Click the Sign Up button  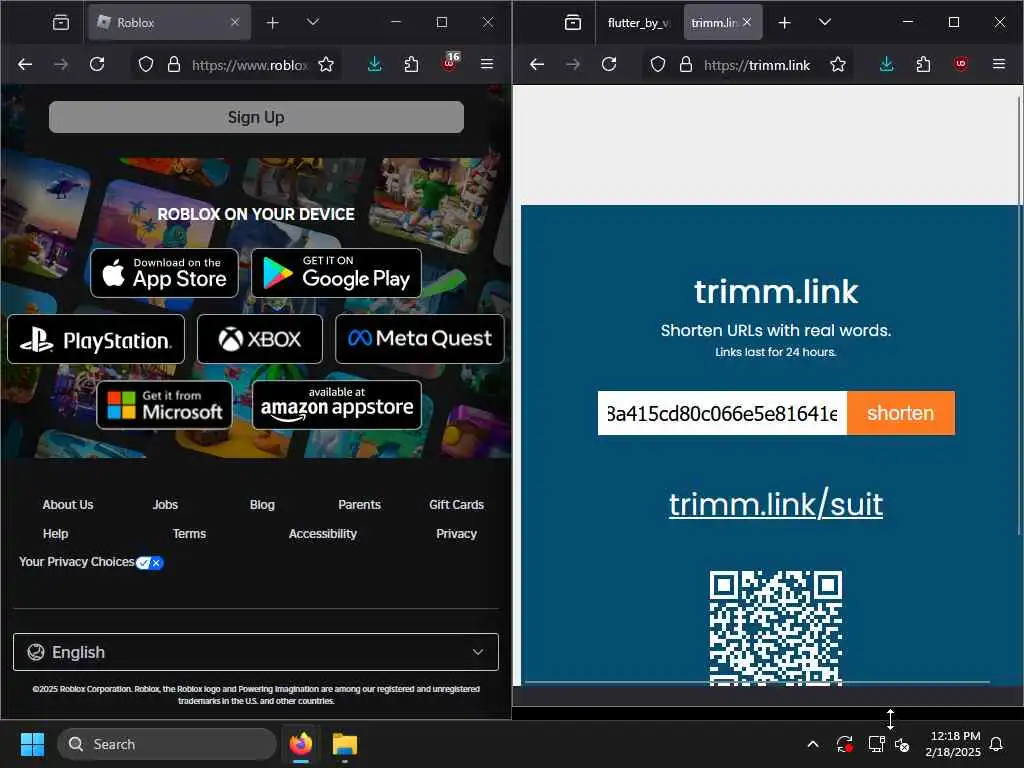click(x=256, y=117)
